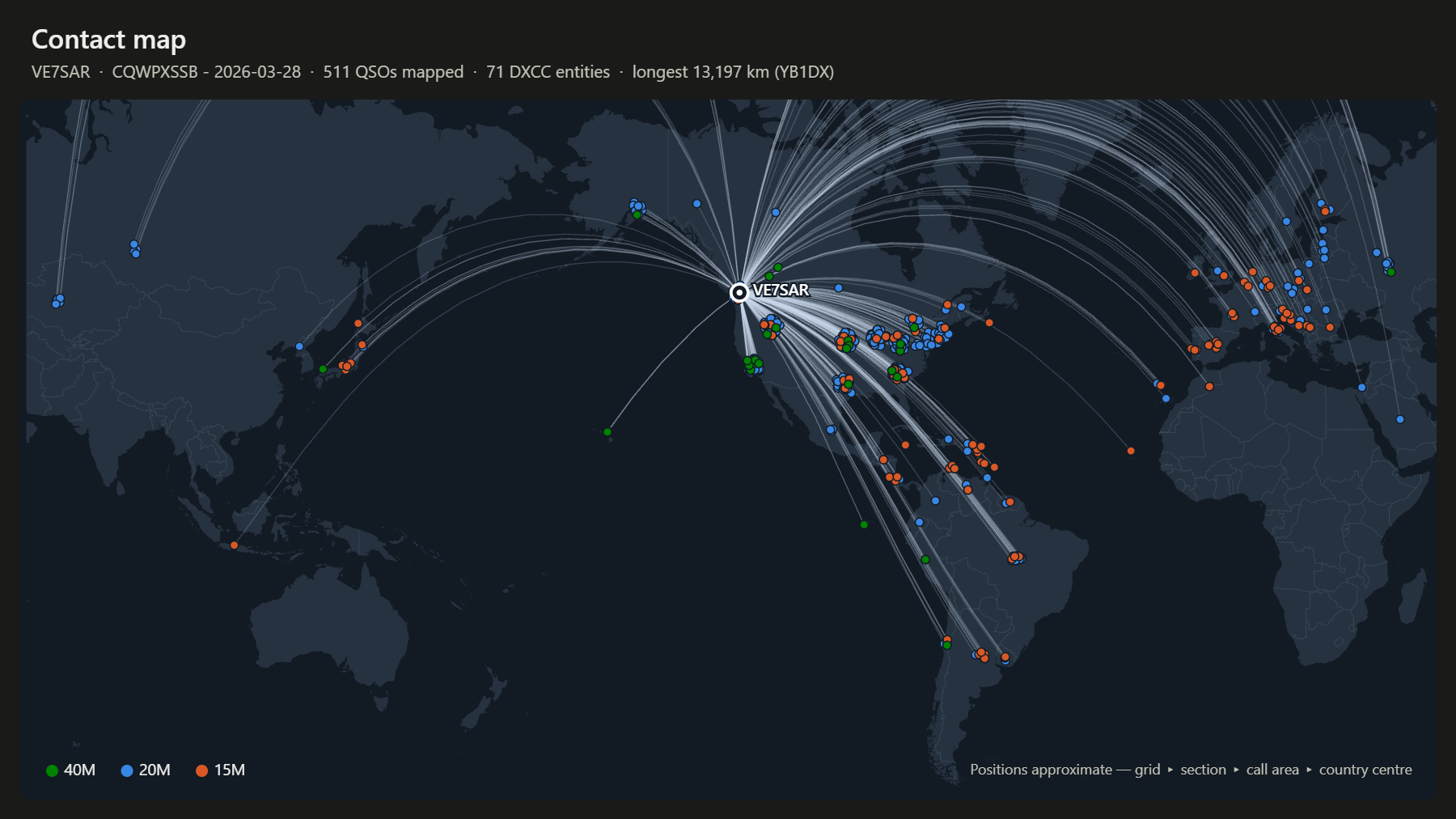The height and width of the screenshot is (819, 1456).
Task: Click the green dot in the Pacific west of Ecuador
Action: tap(864, 525)
